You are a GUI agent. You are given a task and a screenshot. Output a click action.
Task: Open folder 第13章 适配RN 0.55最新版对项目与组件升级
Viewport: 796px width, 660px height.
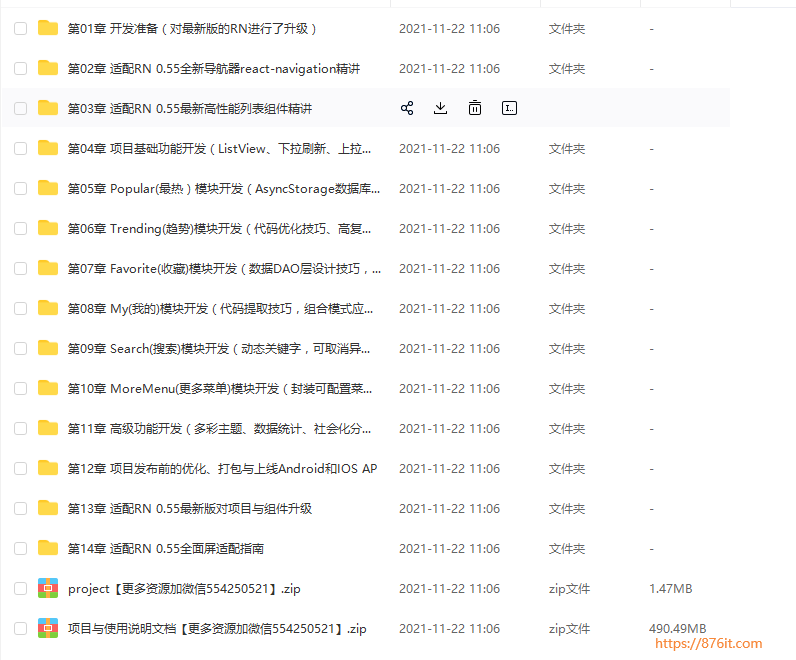[x=190, y=509]
